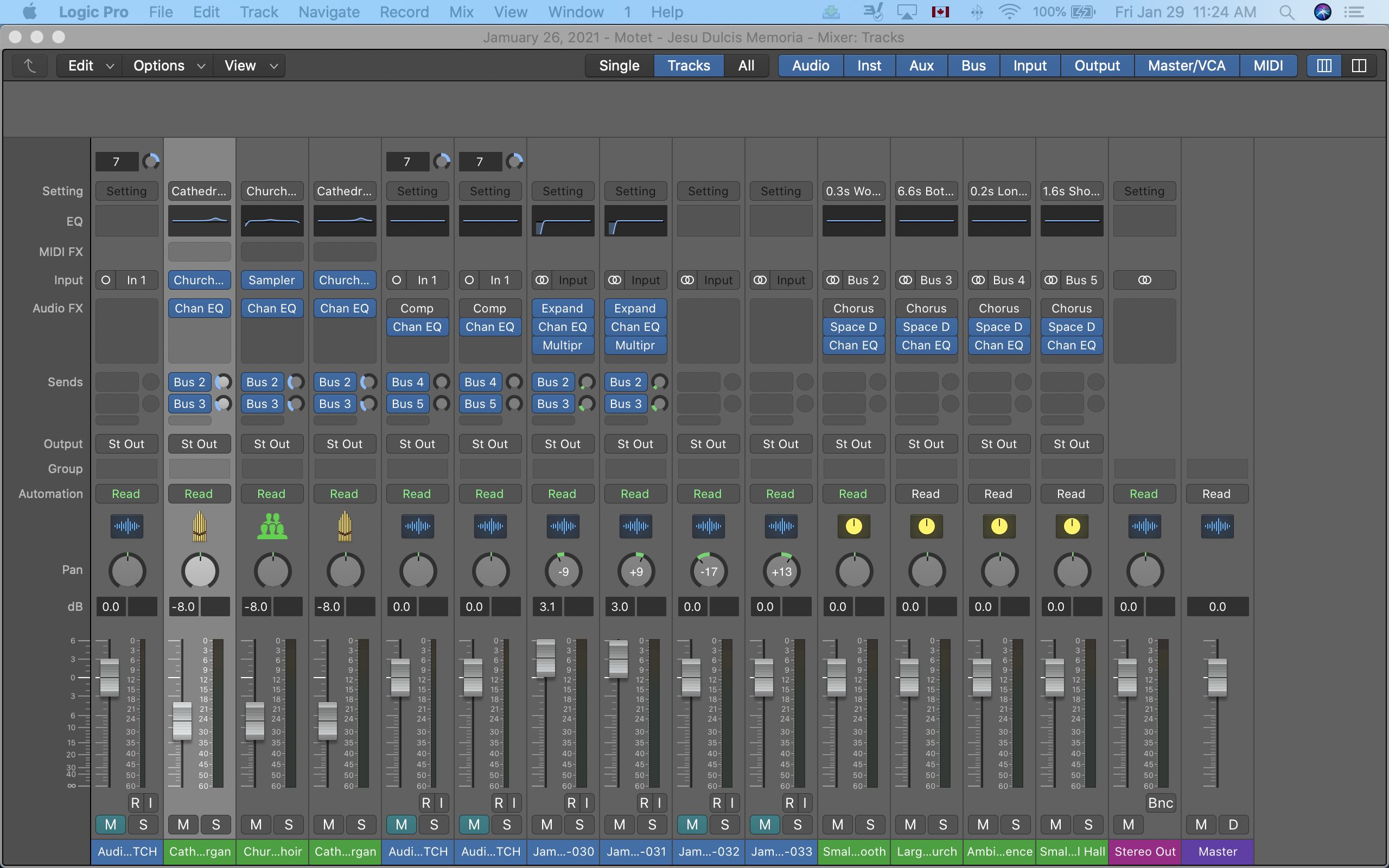
Task: Click the stereo link icon on Stereo Out
Action: coord(1144,280)
